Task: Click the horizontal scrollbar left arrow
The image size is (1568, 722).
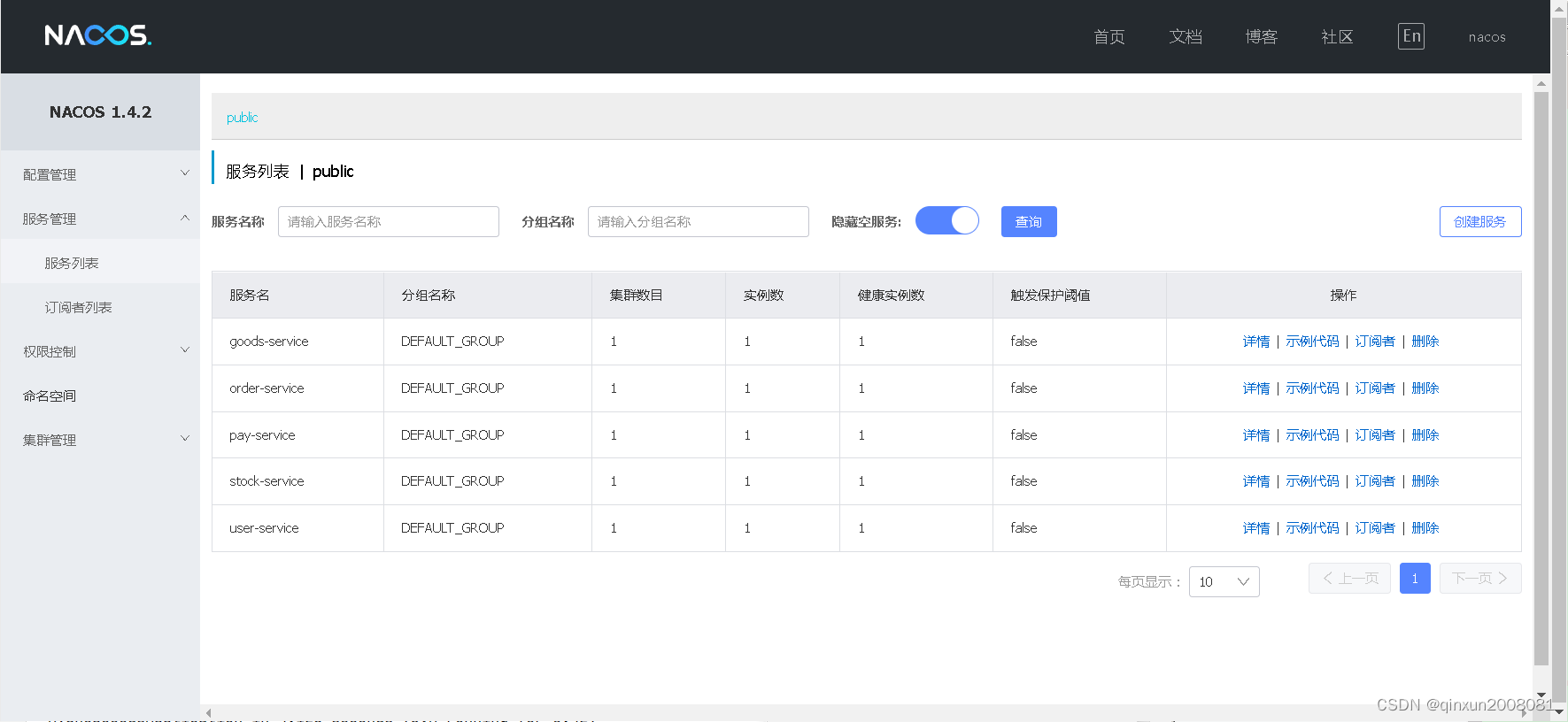Action: tap(208, 712)
